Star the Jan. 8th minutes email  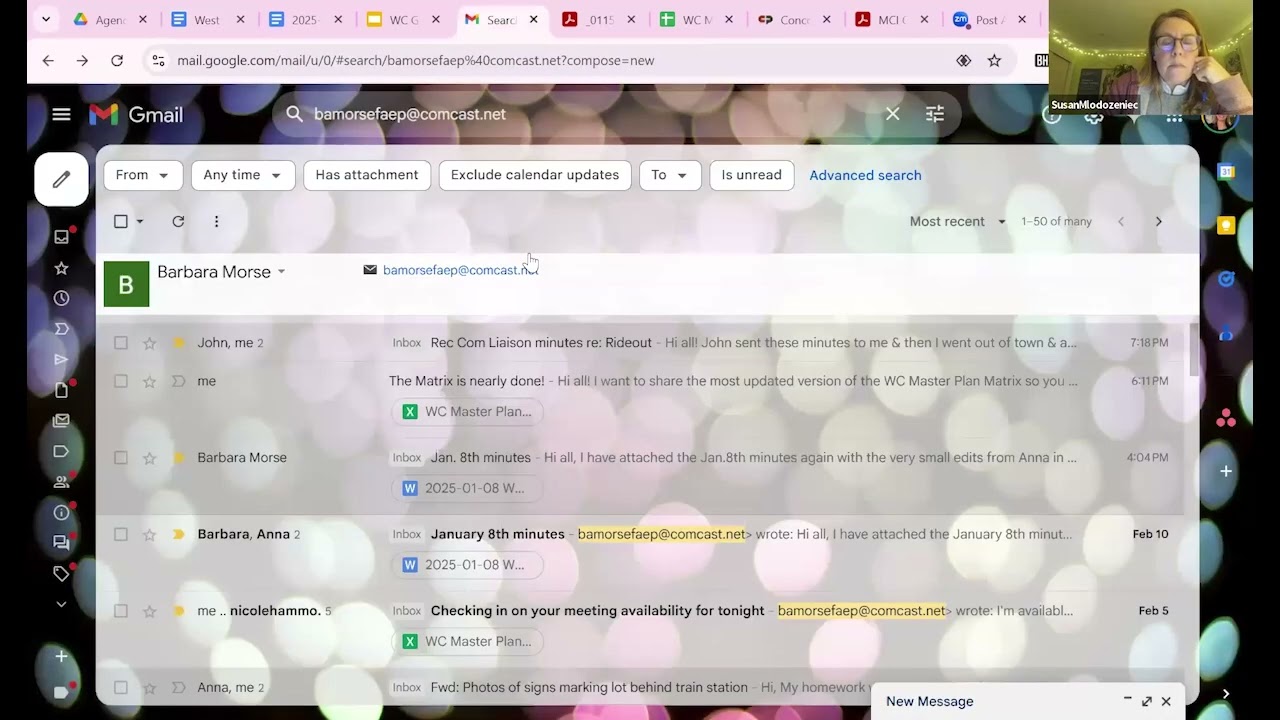coord(149,458)
